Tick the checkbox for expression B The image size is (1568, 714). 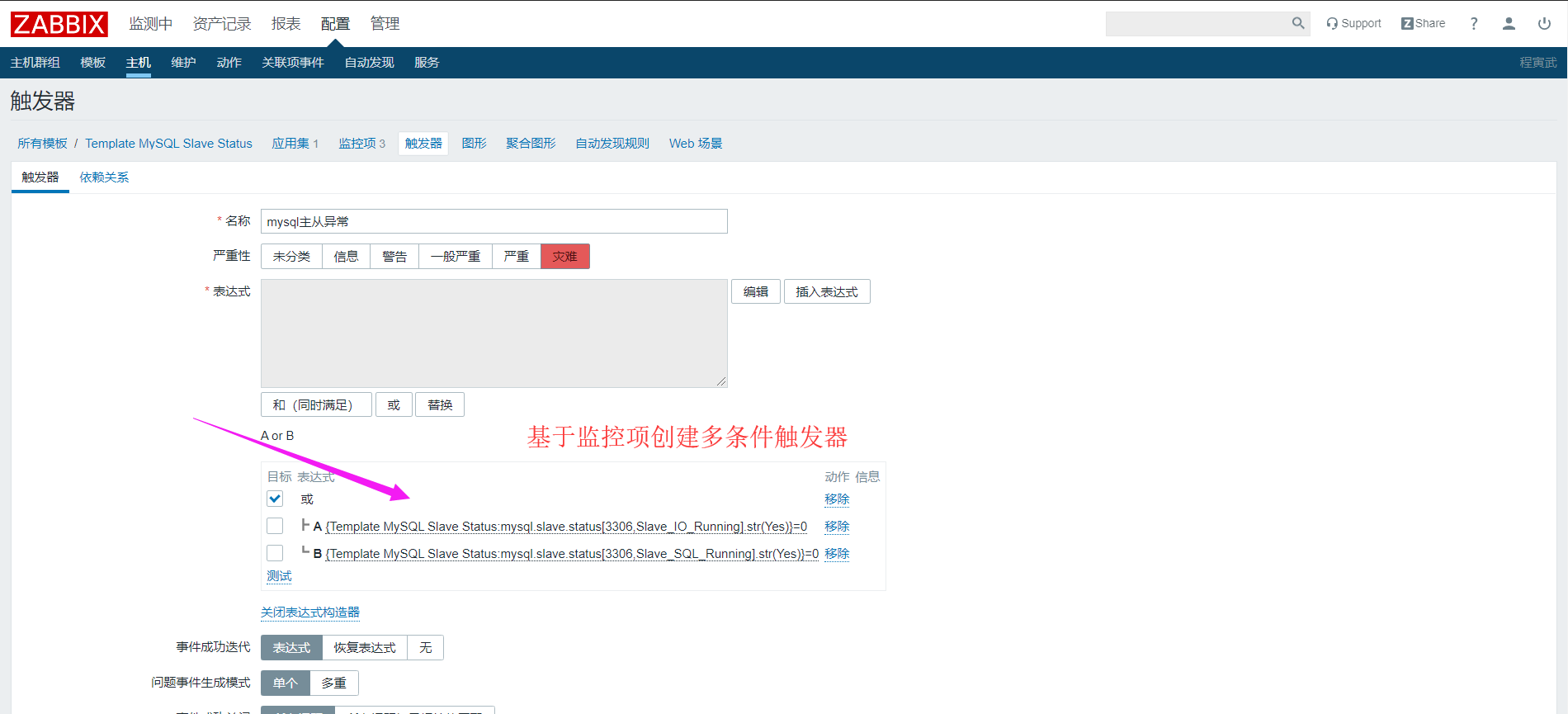276,553
